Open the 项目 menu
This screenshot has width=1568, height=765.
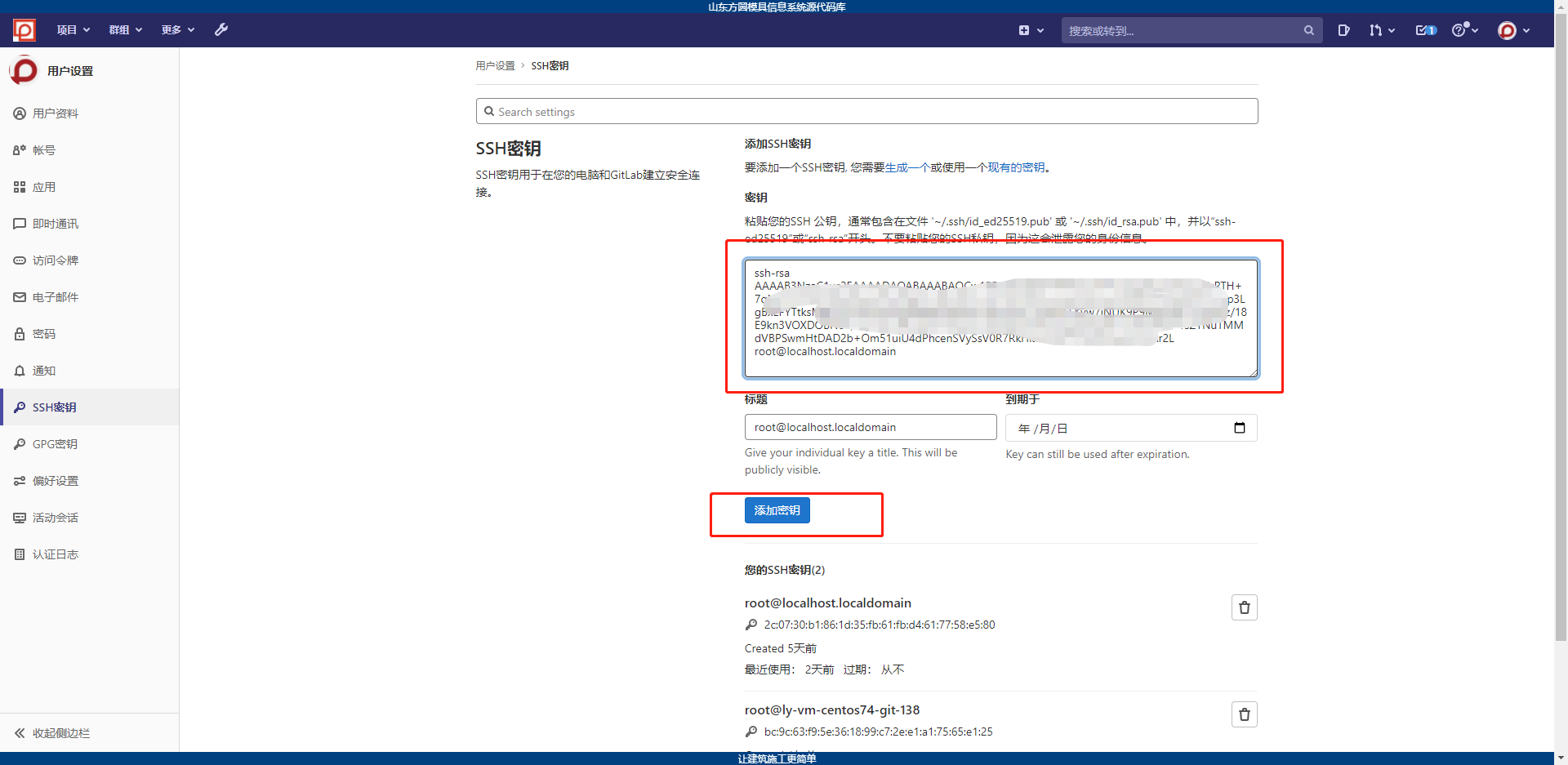coord(73,30)
